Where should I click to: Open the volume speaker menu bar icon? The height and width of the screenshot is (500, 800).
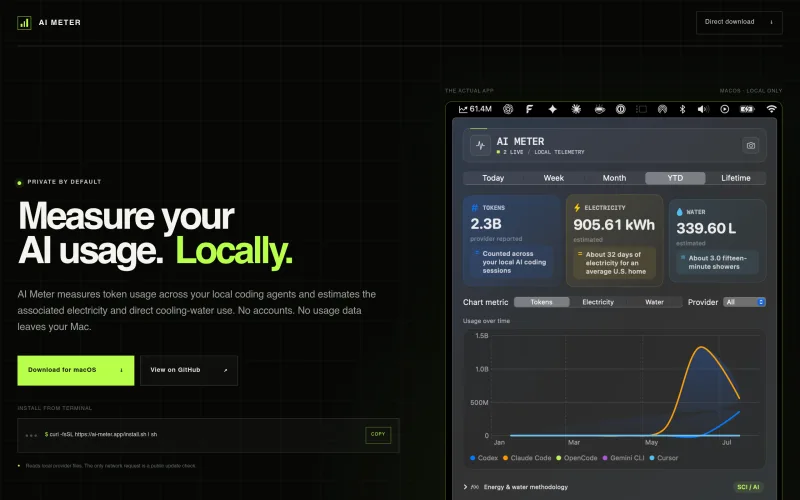click(x=704, y=109)
